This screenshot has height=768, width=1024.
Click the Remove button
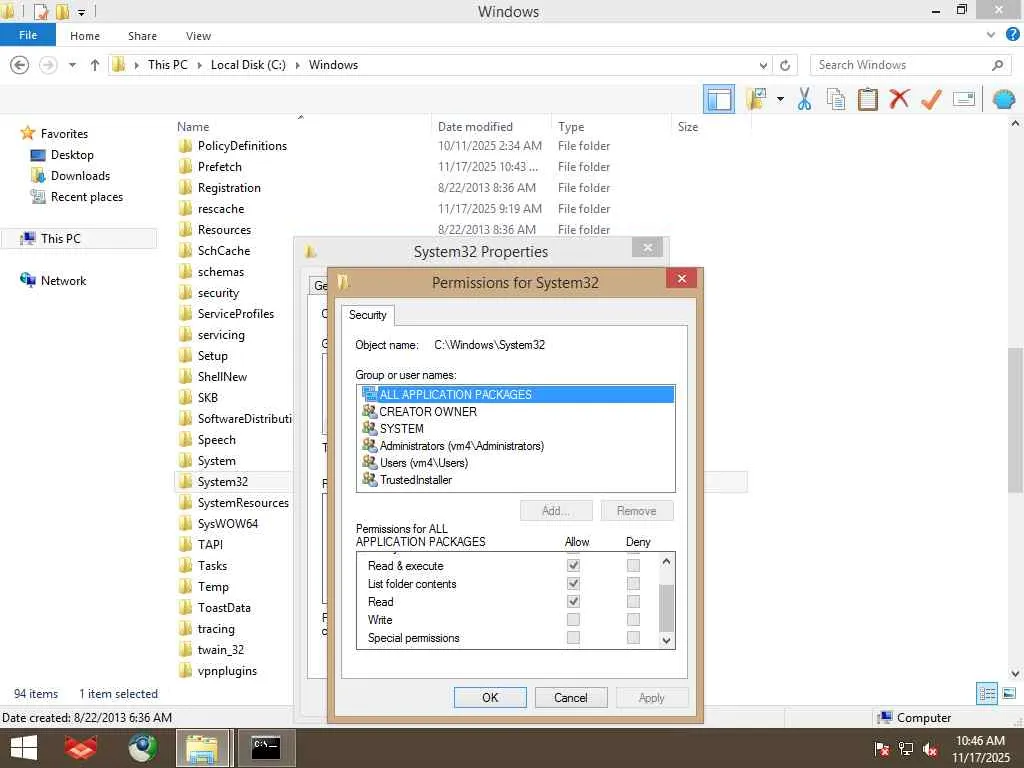click(637, 511)
